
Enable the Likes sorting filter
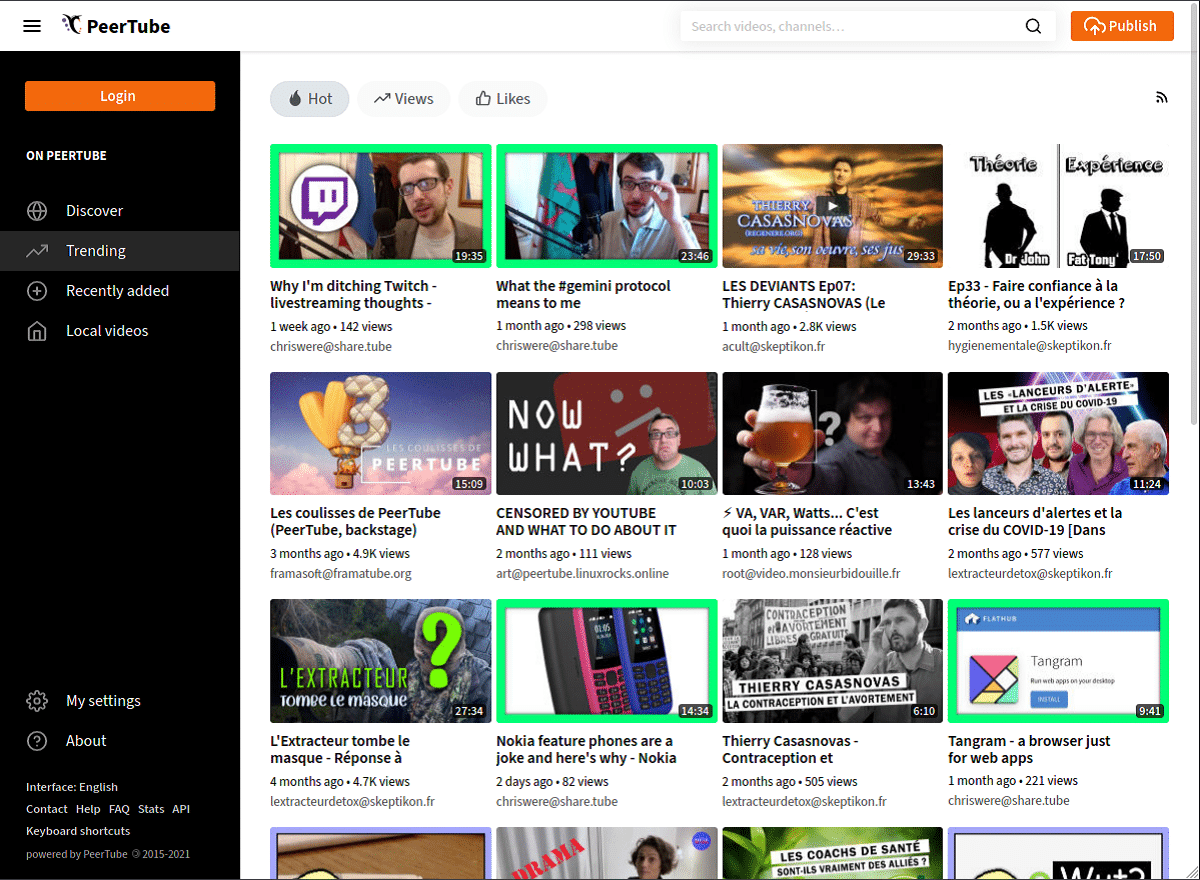[x=502, y=98]
